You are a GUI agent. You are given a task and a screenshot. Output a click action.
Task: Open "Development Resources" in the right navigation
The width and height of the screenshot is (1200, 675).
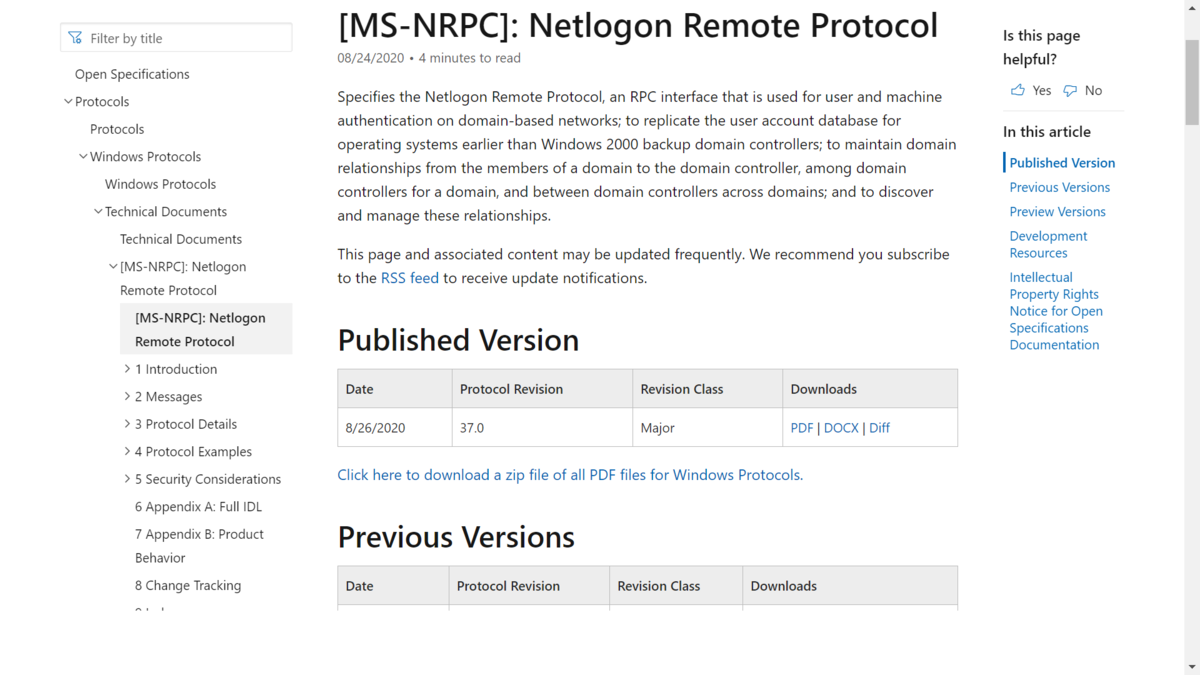pyautogui.click(x=1048, y=243)
